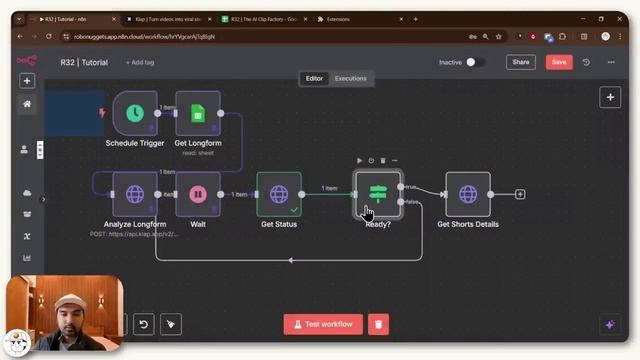Open insights chart icon in sidebar
This screenshot has width=640, height=360.
pyautogui.click(x=27, y=258)
